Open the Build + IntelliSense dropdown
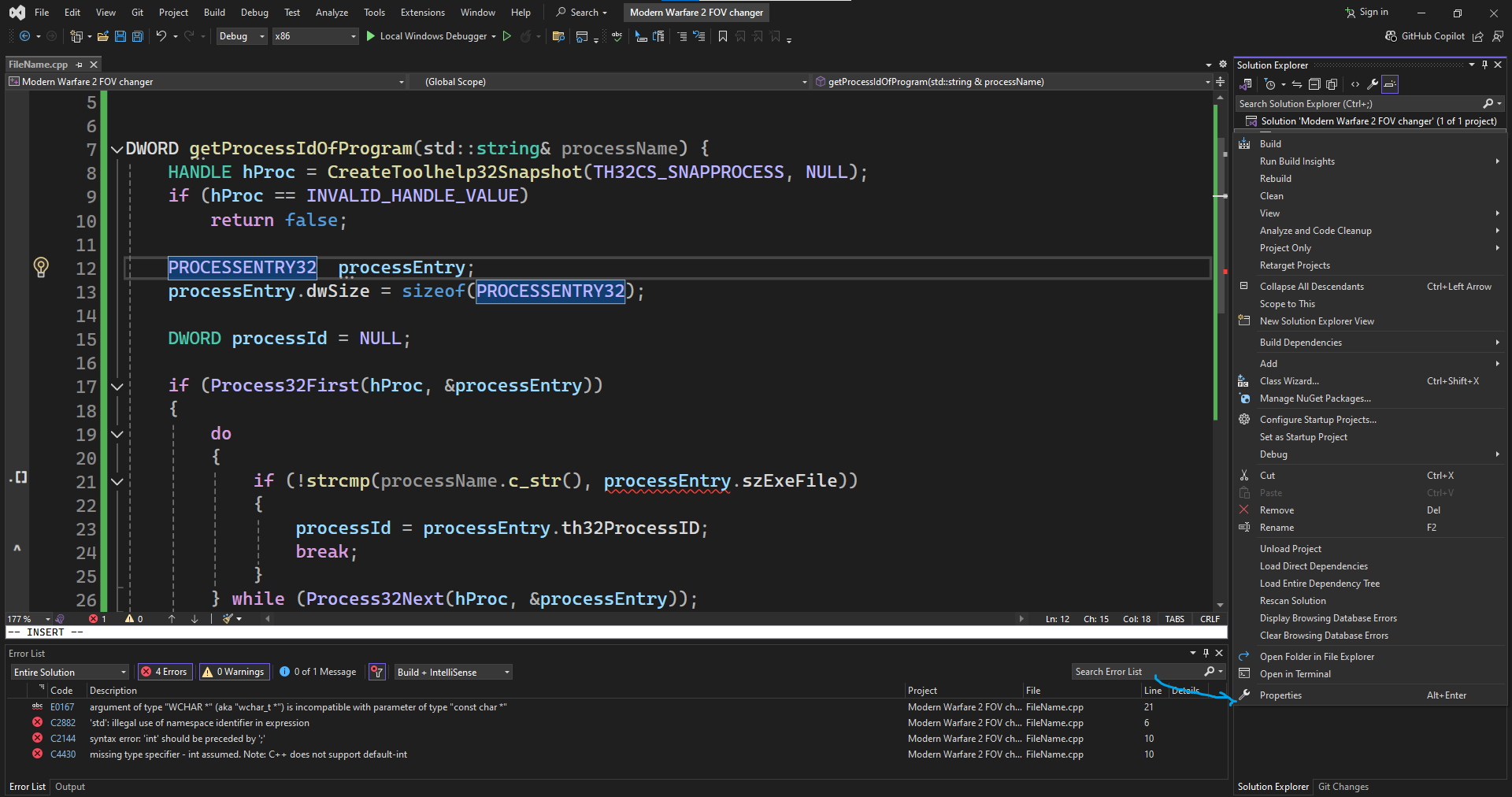 tap(453, 672)
